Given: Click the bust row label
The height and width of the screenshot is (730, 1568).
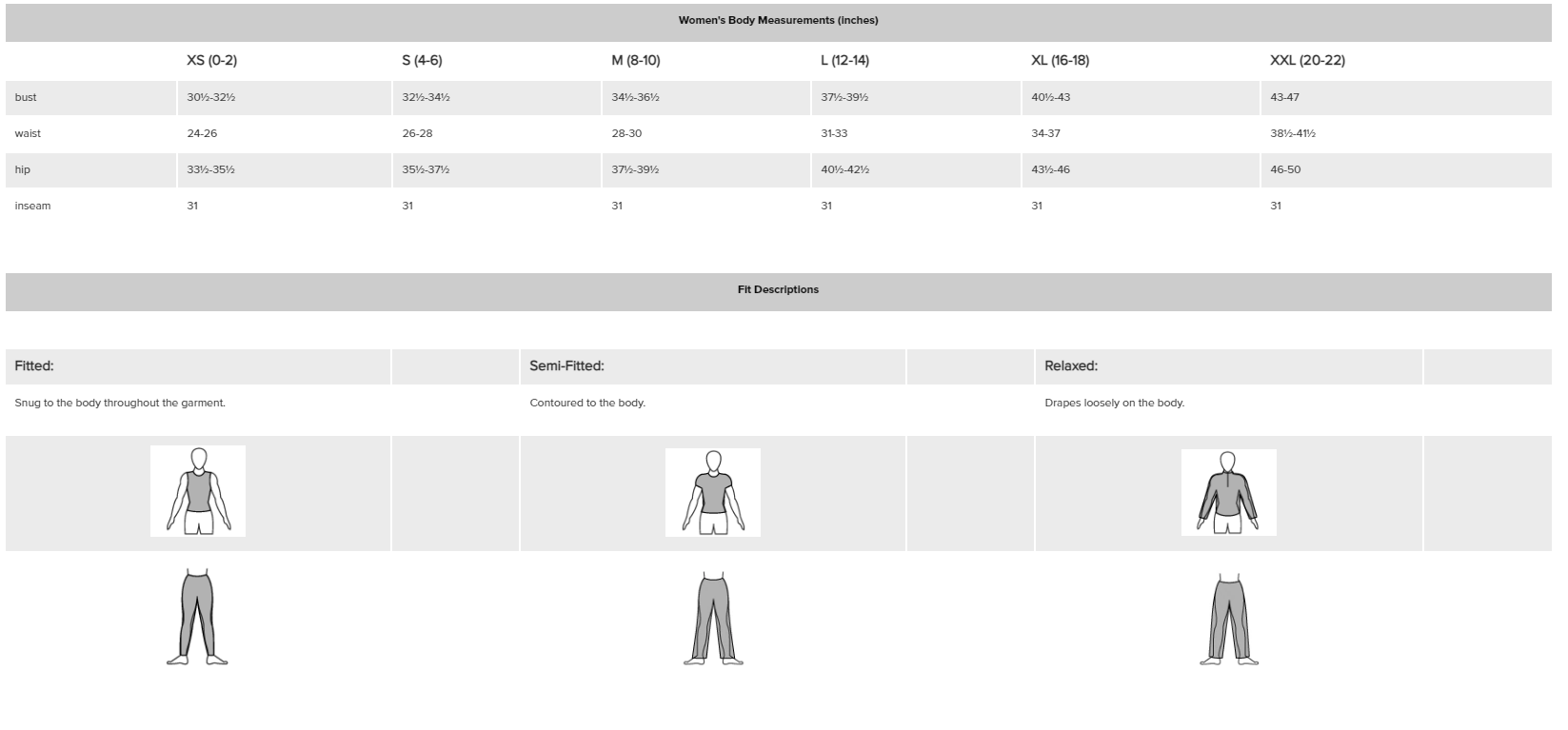Looking at the screenshot, I should [26, 97].
